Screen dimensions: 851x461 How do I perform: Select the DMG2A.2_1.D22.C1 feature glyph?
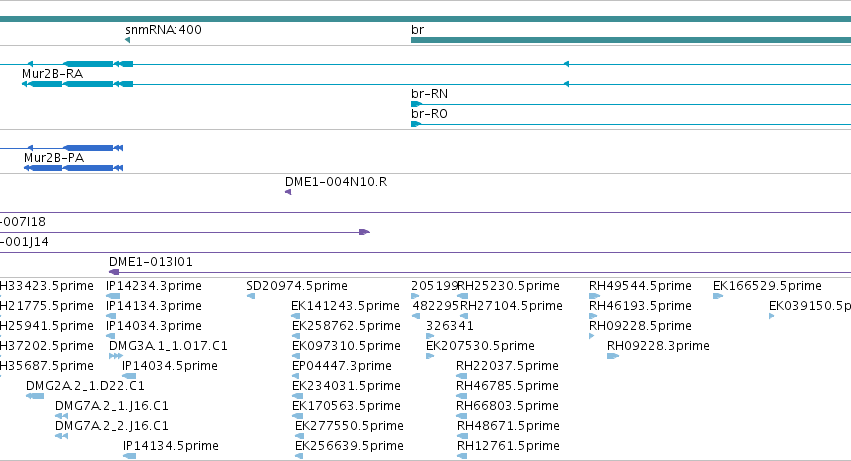point(35,396)
